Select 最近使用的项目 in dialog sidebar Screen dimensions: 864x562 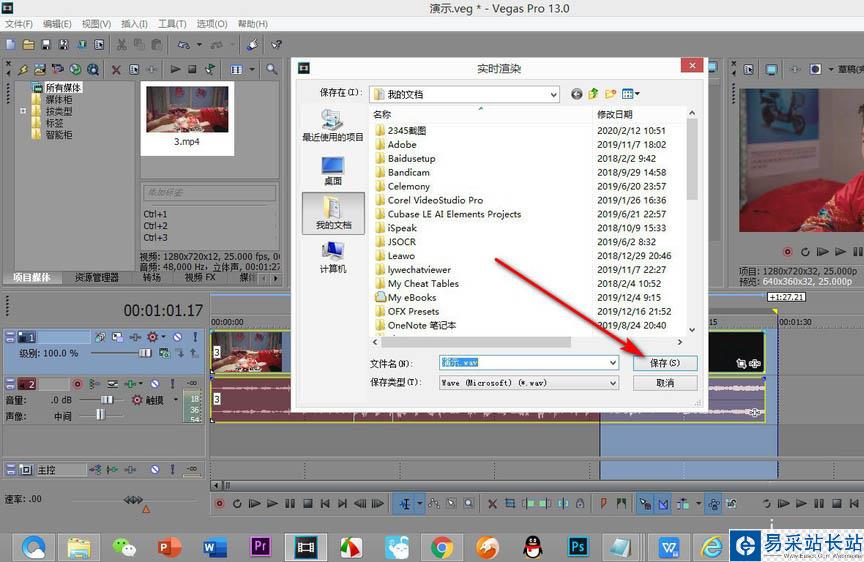pos(332,126)
